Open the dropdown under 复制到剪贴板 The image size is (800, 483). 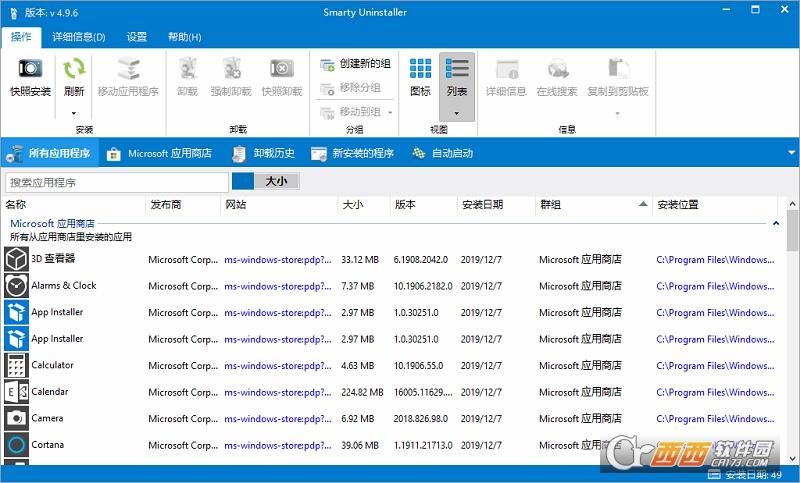(x=618, y=113)
